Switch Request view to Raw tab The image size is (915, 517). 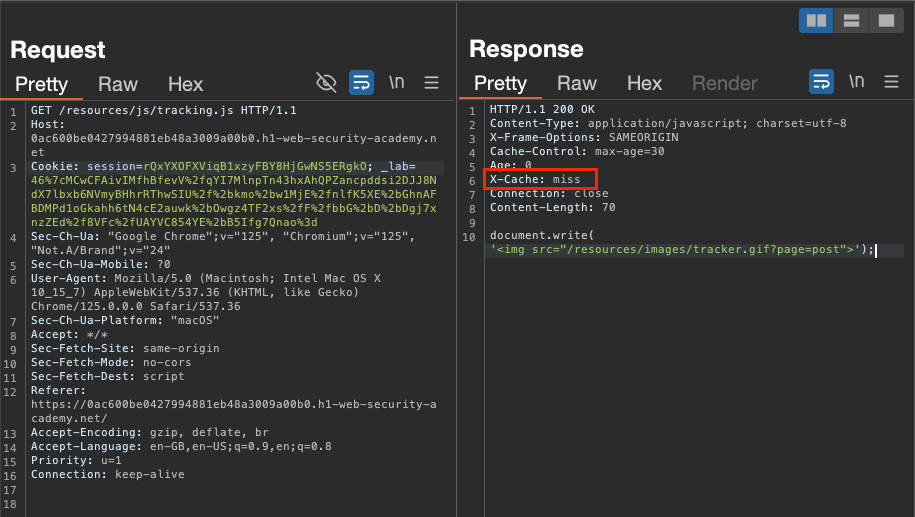pos(118,84)
